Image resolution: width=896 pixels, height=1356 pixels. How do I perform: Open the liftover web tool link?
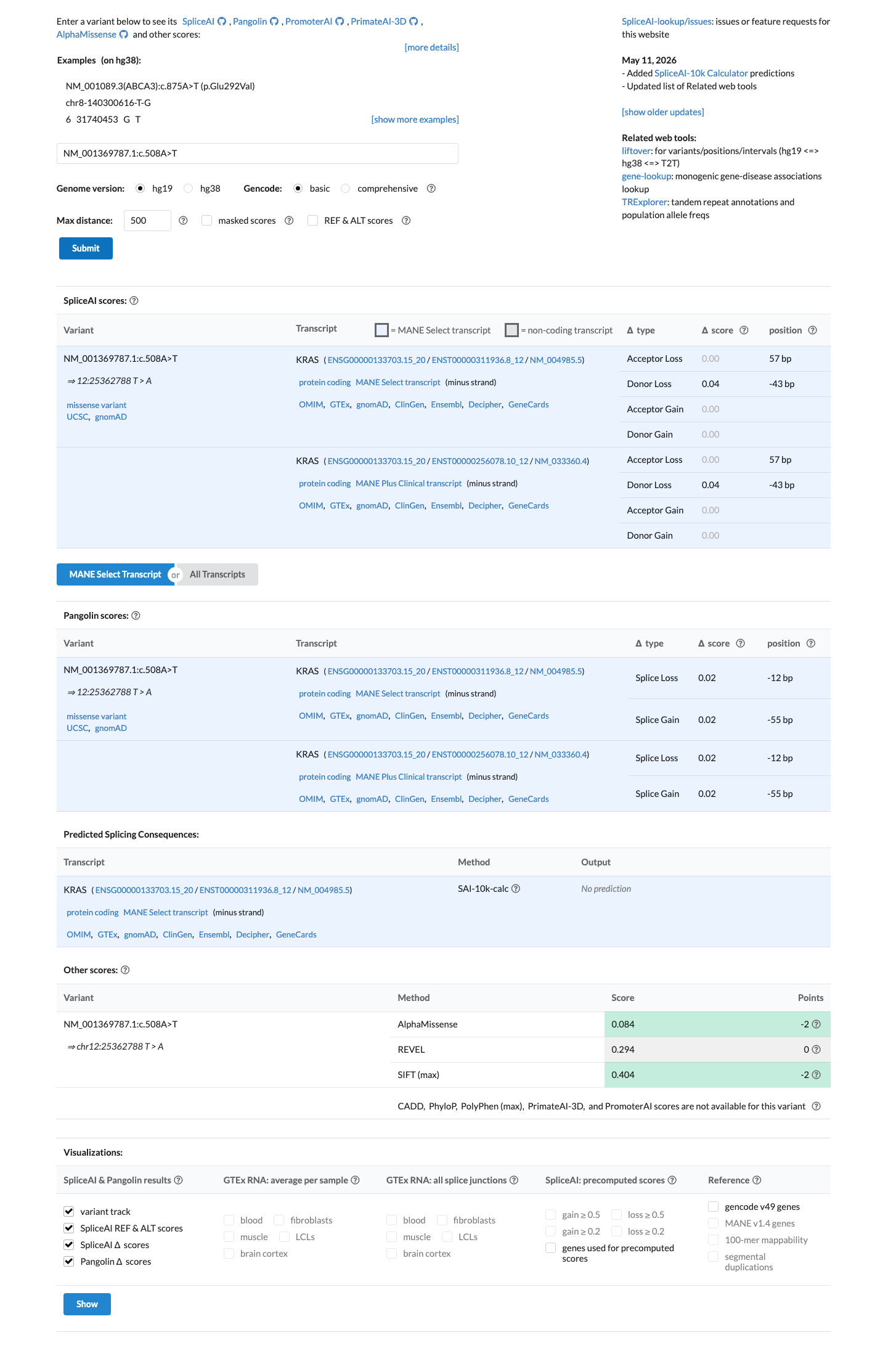[x=636, y=151]
